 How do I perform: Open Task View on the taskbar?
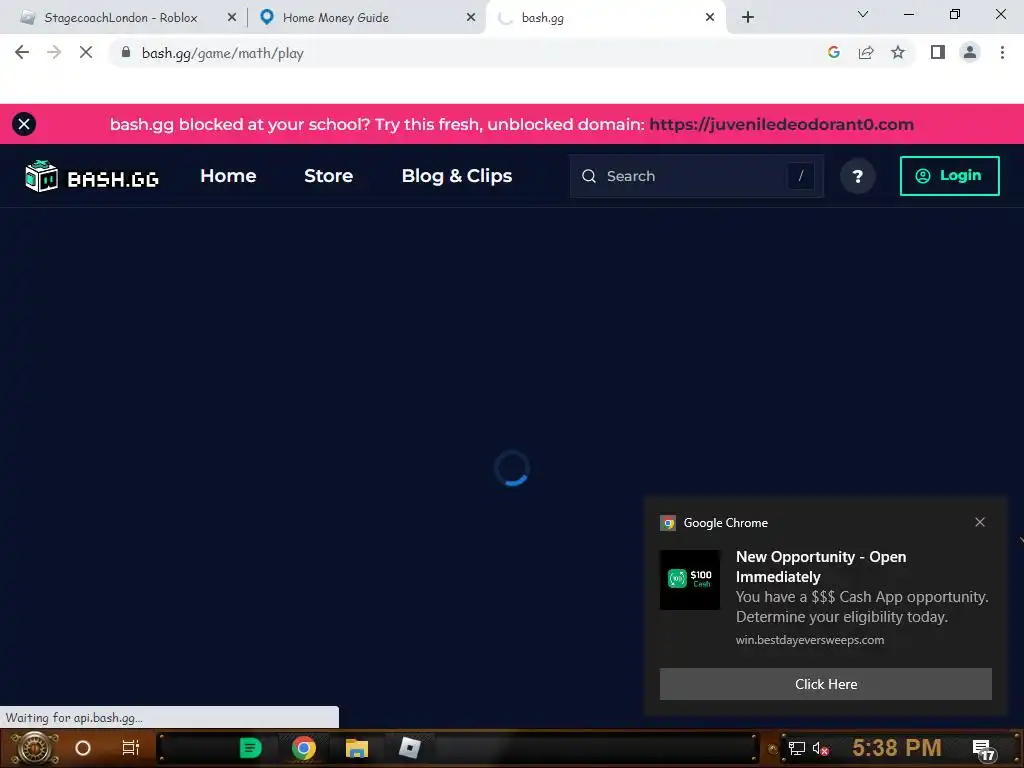coord(131,748)
